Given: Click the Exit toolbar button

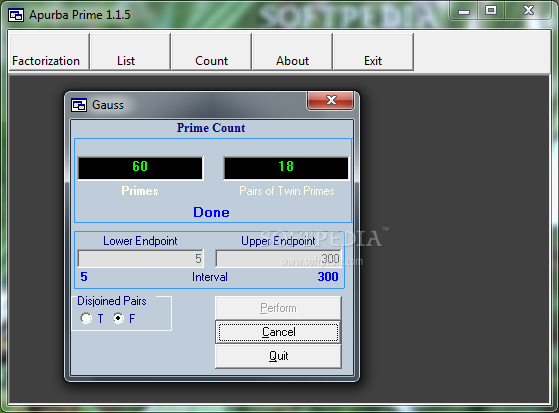Looking at the screenshot, I should pyautogui.click(x=373, y=52).
